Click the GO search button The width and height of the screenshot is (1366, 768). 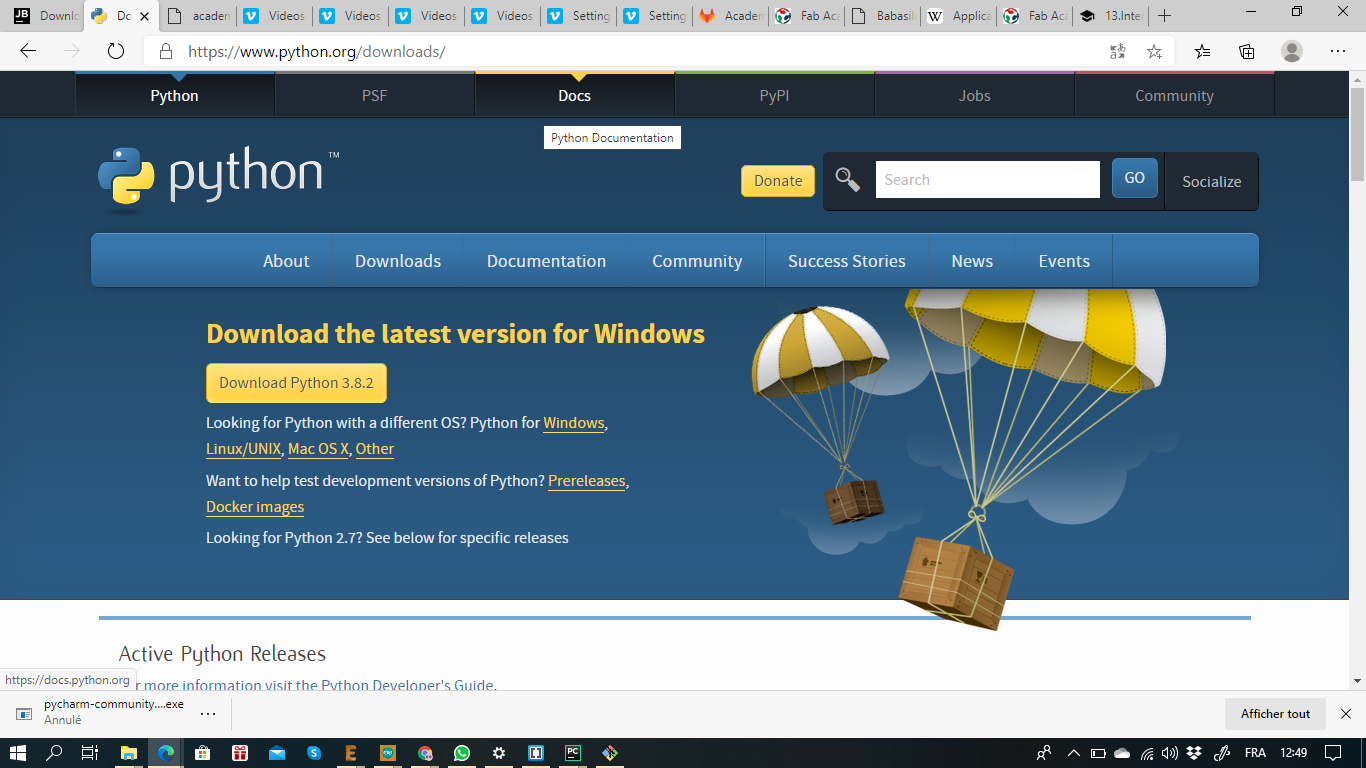pyautogui.click(x=1135, y=178)
